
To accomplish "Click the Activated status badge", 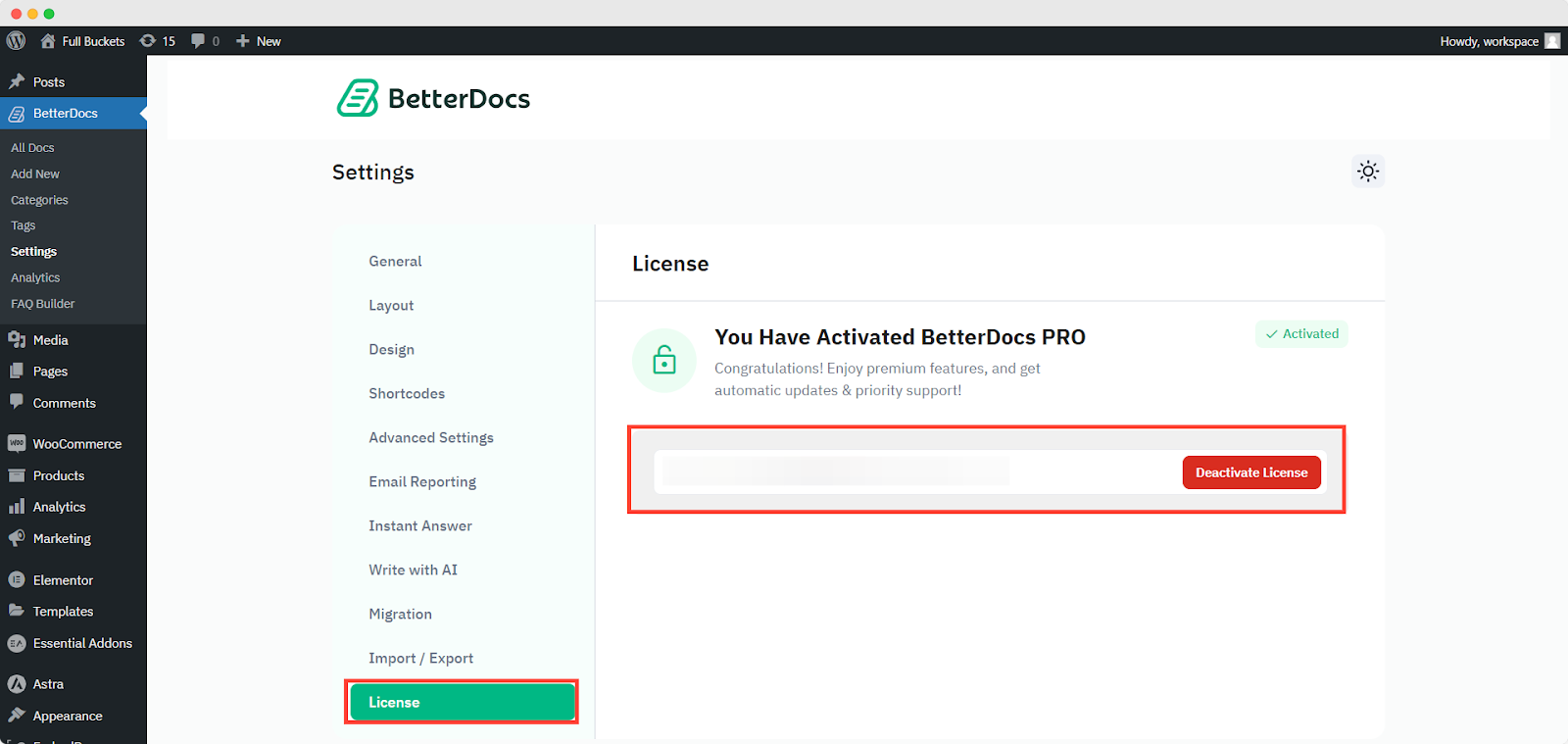I will tap(1301, 334).
